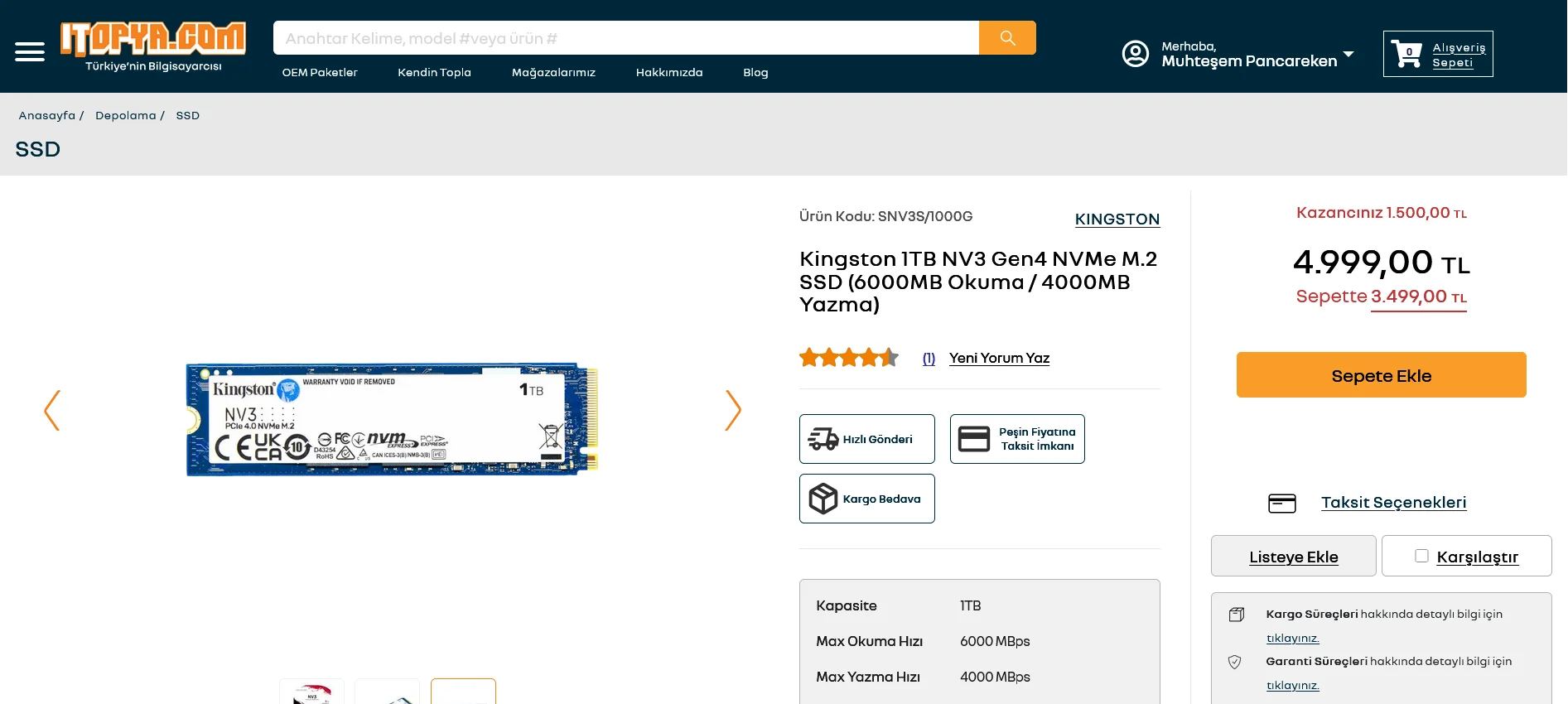Image resolution: width=1568 pixels, height=704 pixels.
Task: Add product with Sepete Ekle button
Action: tap(1382, 375)
